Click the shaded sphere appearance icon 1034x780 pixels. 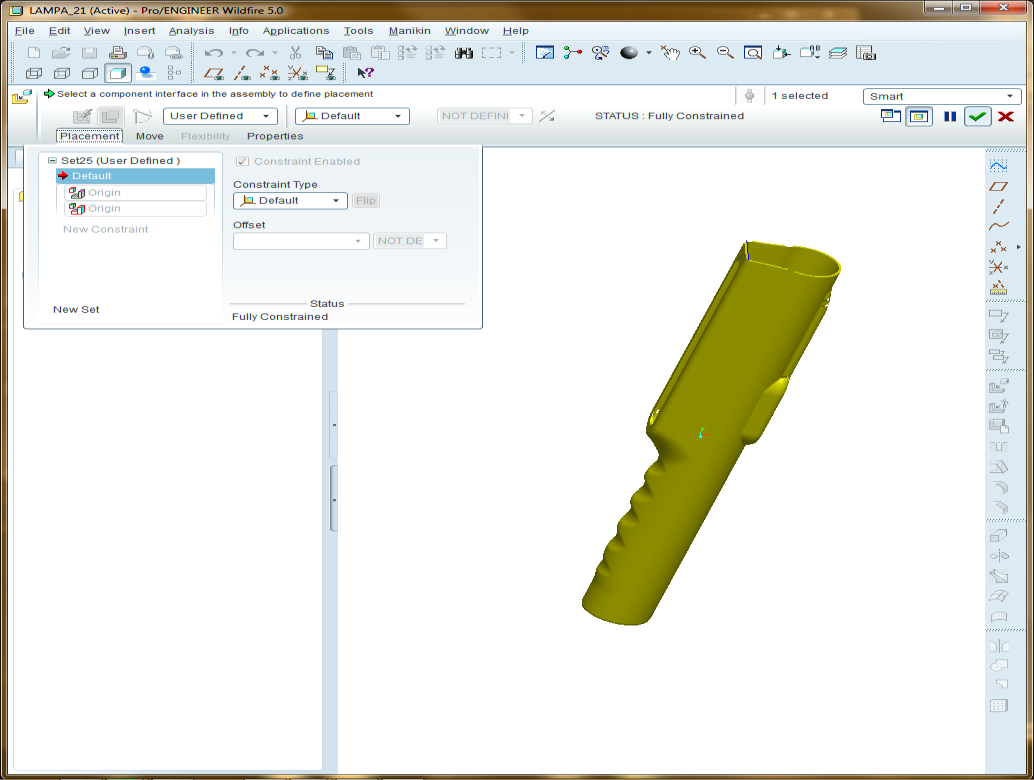[x=628, y=53]
